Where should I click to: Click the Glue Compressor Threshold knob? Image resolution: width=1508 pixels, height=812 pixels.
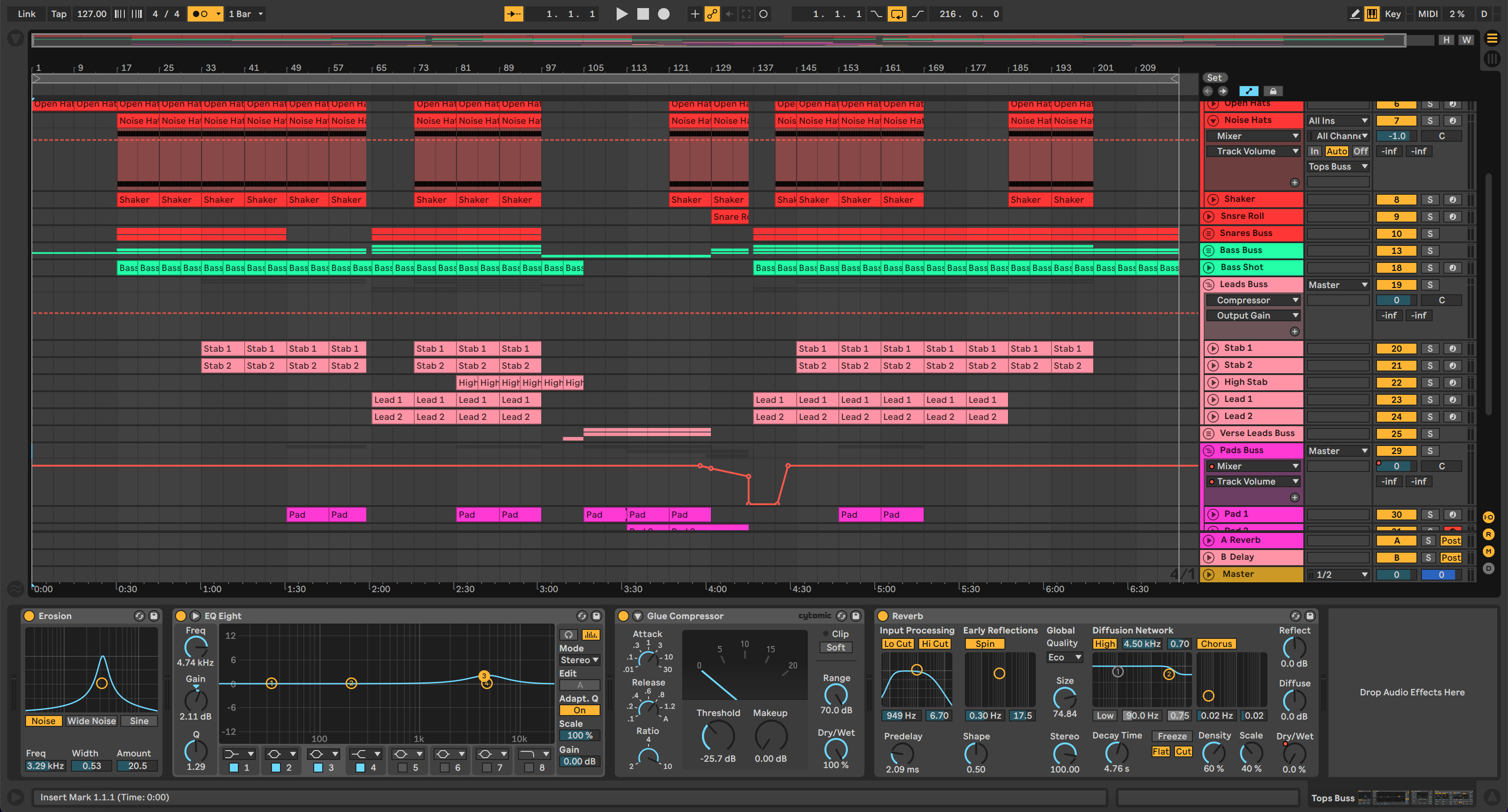point(717,736)
